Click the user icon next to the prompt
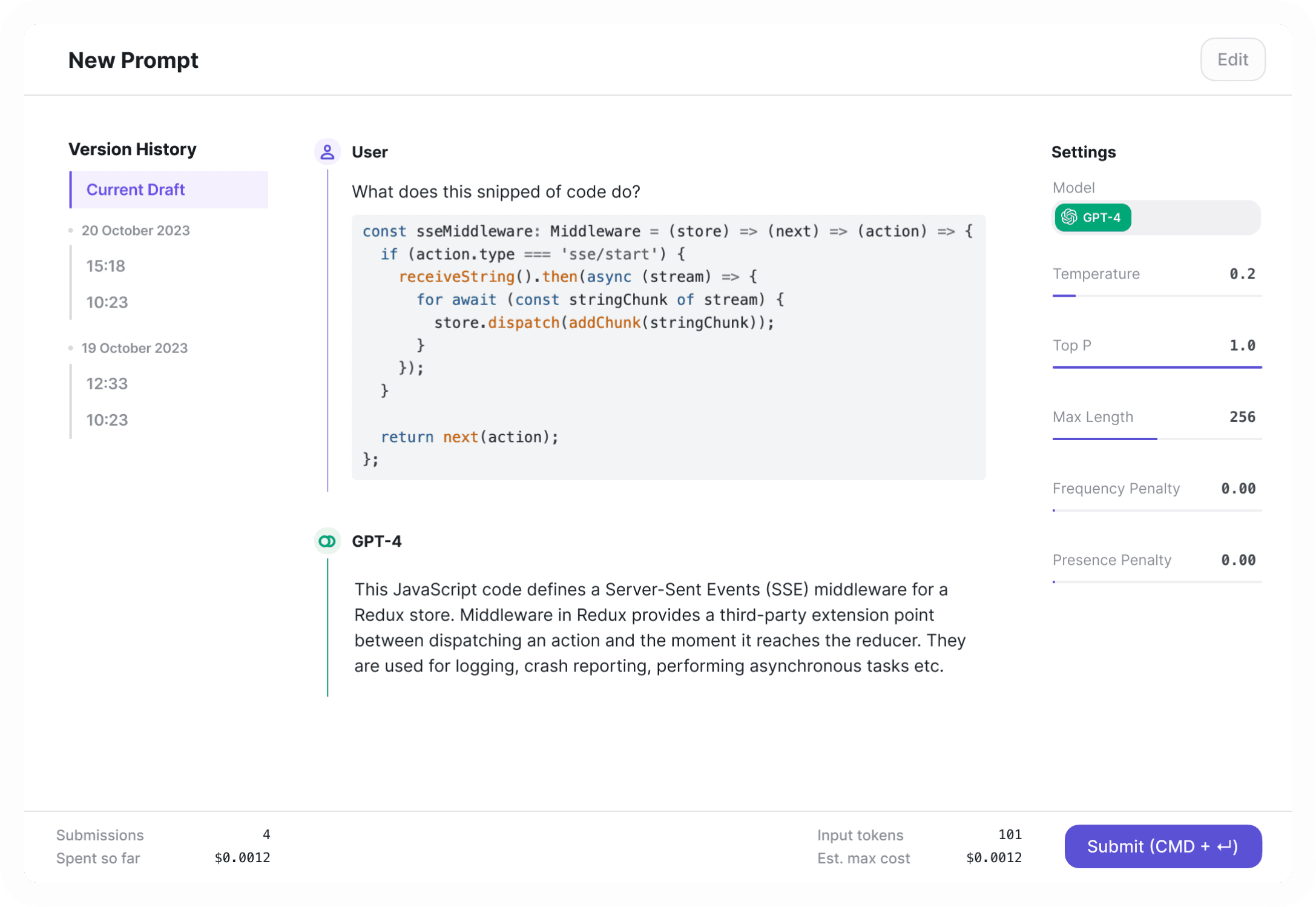This screenshot has height=907, width=1316. pyautogui.click(x=327, y=151)
